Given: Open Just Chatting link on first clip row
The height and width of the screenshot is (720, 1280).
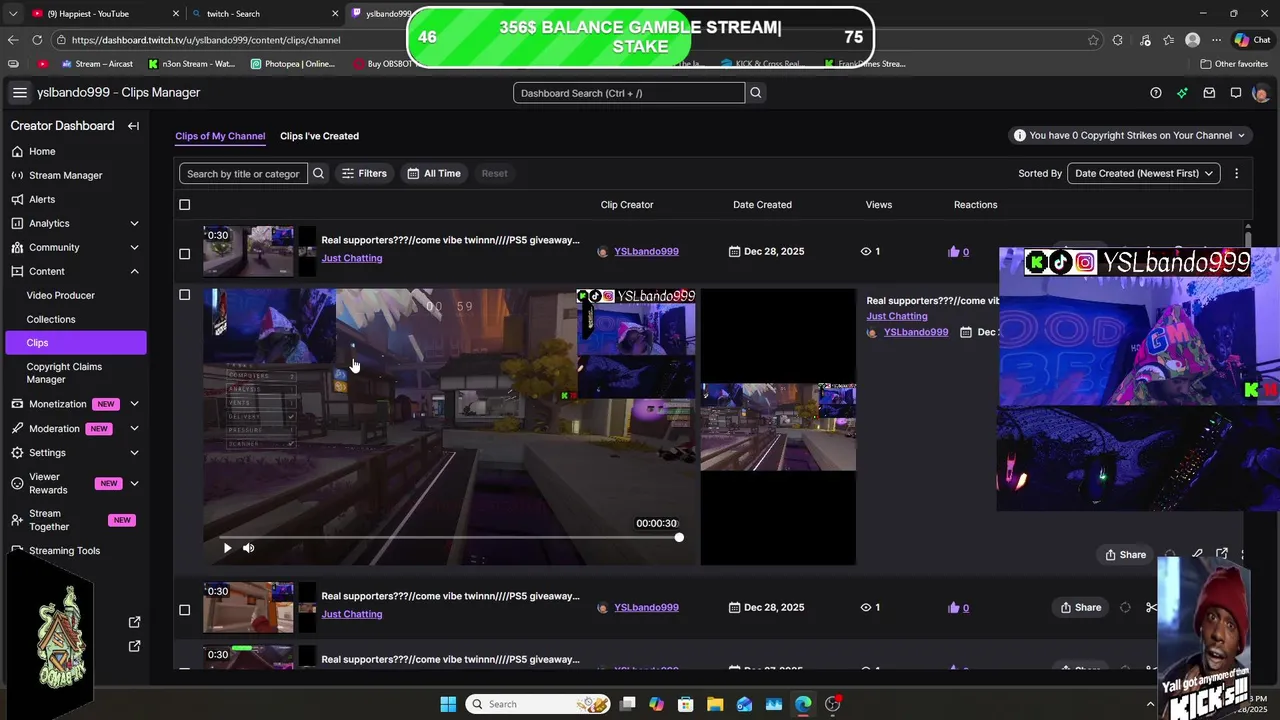Looking at the screenshot, I should pyautogui.click(x=352, y=258).
